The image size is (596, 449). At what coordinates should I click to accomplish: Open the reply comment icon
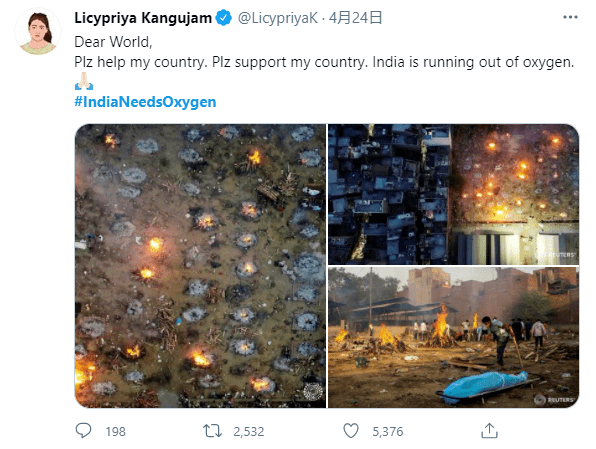pos(83,431)
